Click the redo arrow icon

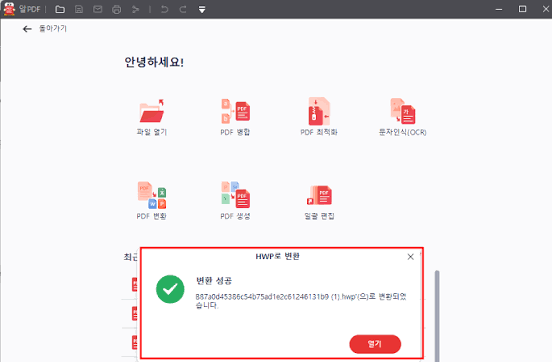(x=183, y=9)
